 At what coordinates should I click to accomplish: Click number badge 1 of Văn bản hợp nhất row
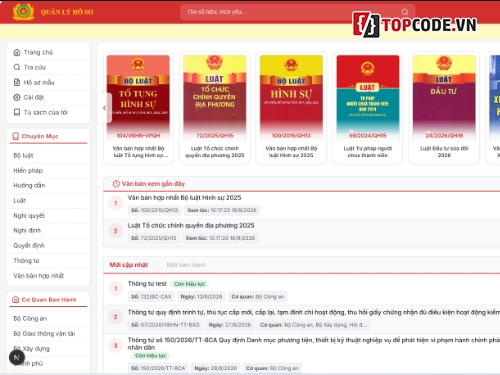tap(116, 203)
